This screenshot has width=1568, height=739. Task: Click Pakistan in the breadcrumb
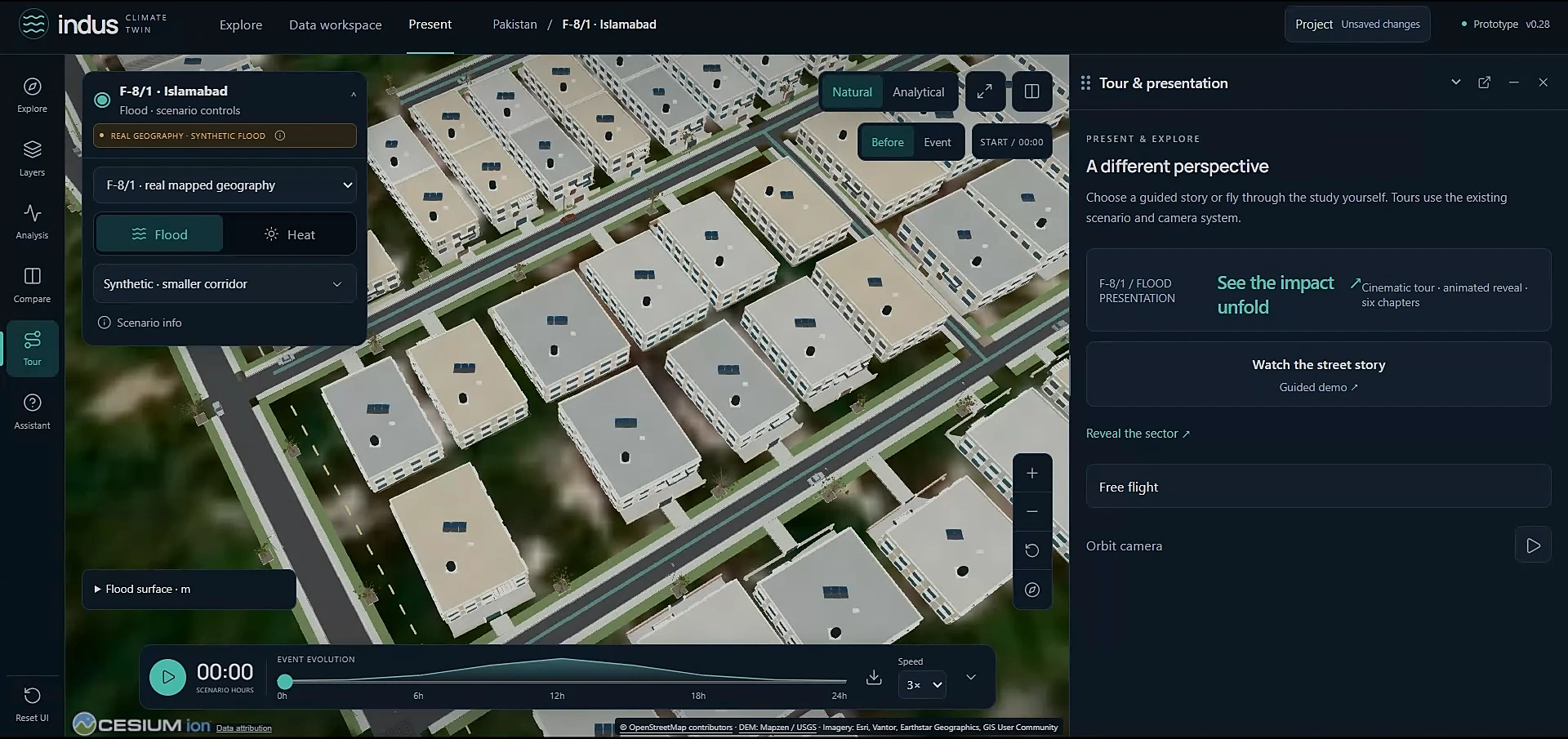514,24
